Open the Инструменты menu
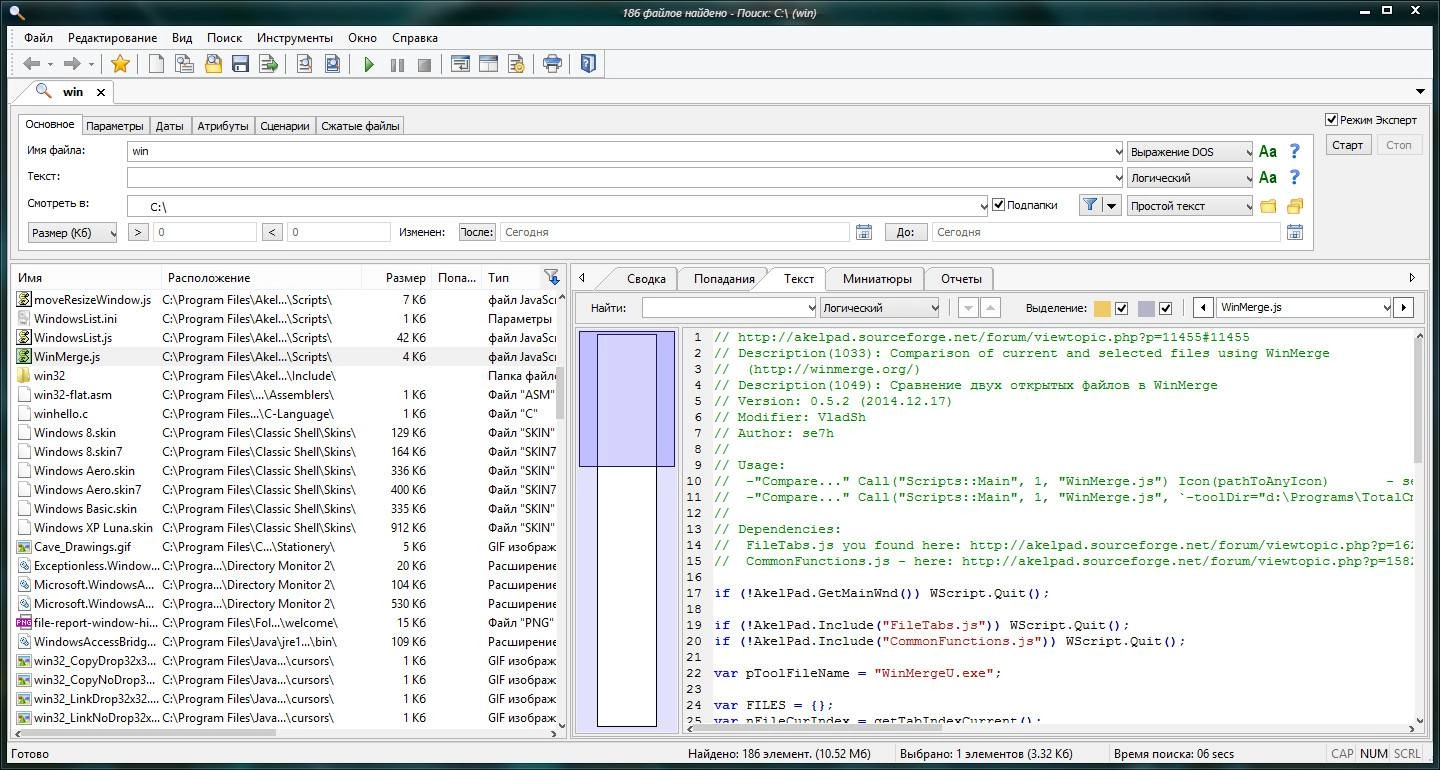 pyautogui.click(x=294, y=37)
